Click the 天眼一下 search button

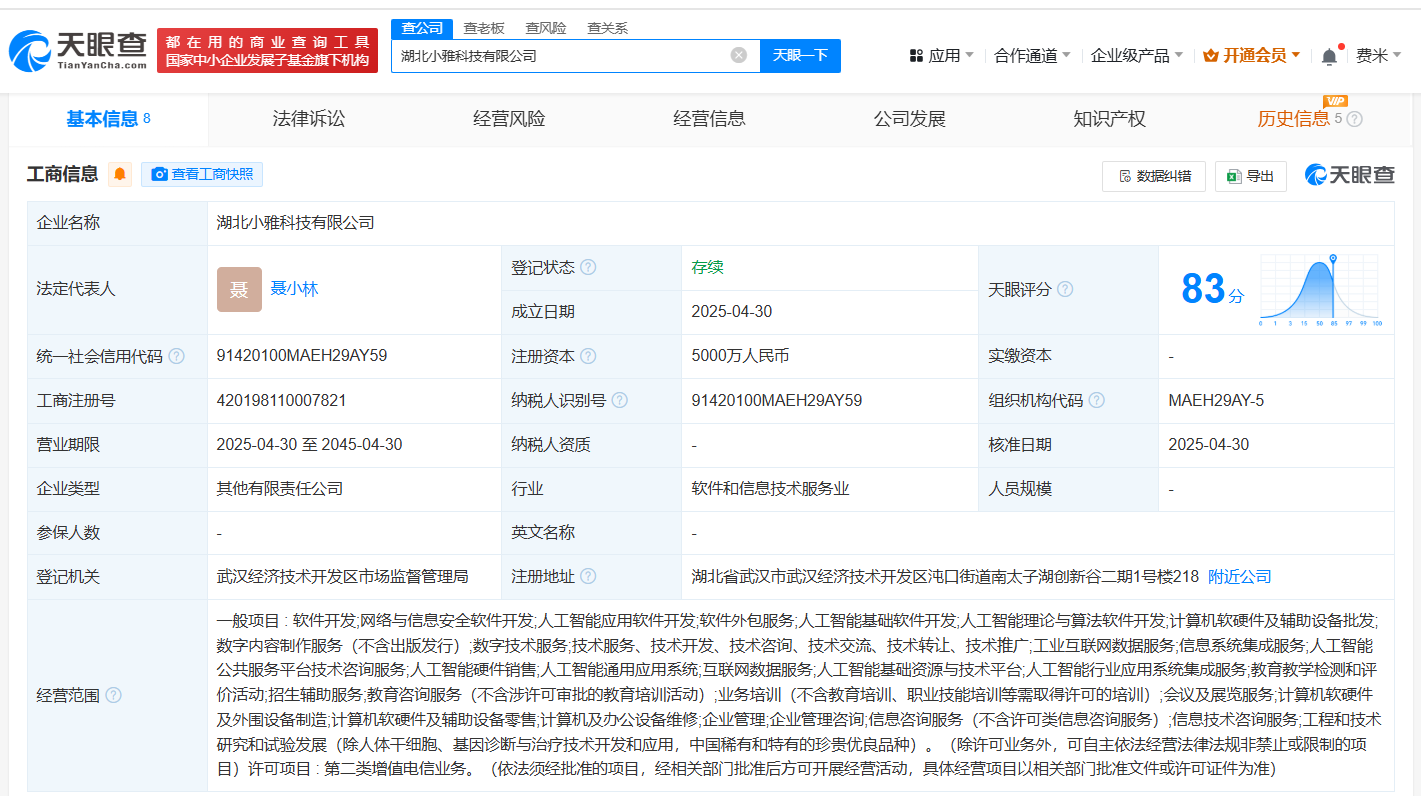click(800, 55)
